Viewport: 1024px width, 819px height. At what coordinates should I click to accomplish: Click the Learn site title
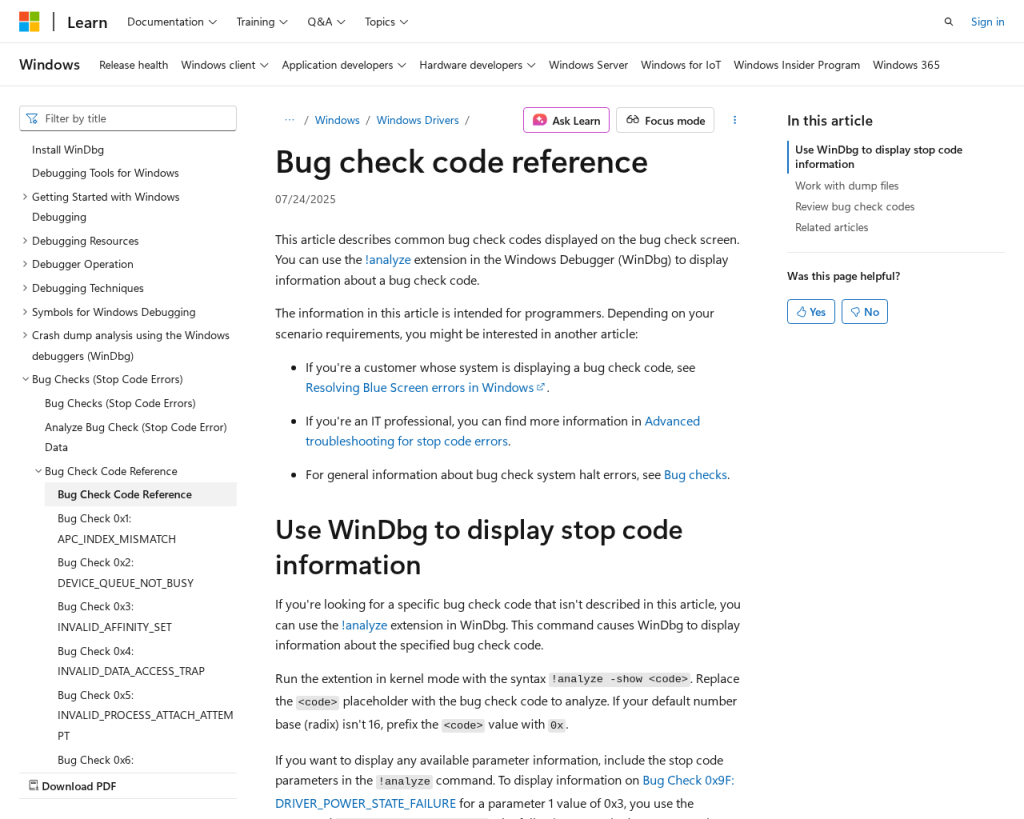point(87,22)
